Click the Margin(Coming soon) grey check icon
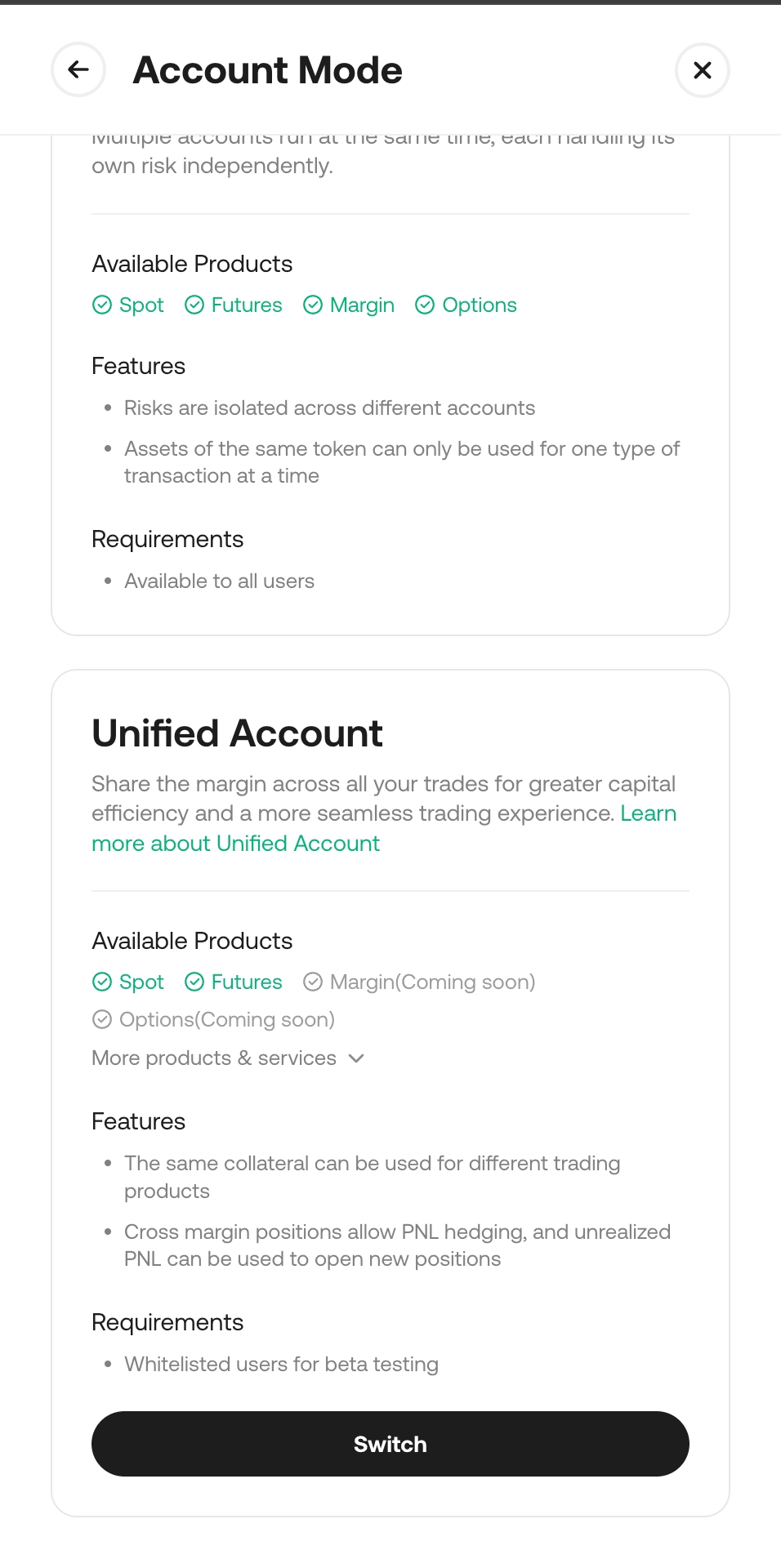The width and height of the screenshot is (781, 1568). (x=313, y=982)
